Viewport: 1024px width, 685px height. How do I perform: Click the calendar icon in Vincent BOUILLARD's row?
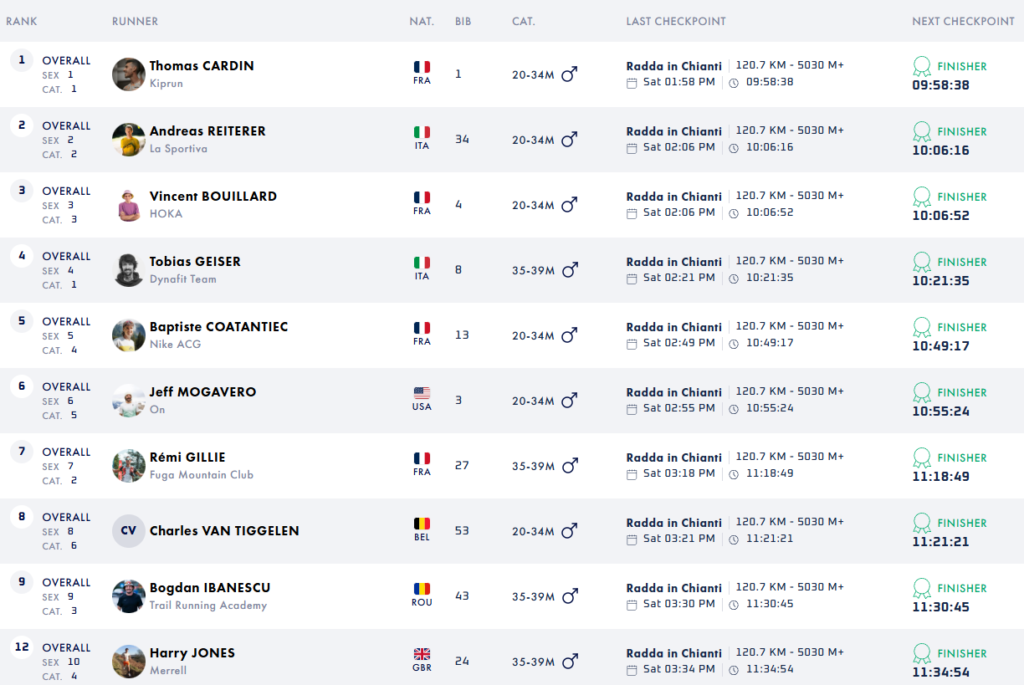click(631, 213)
